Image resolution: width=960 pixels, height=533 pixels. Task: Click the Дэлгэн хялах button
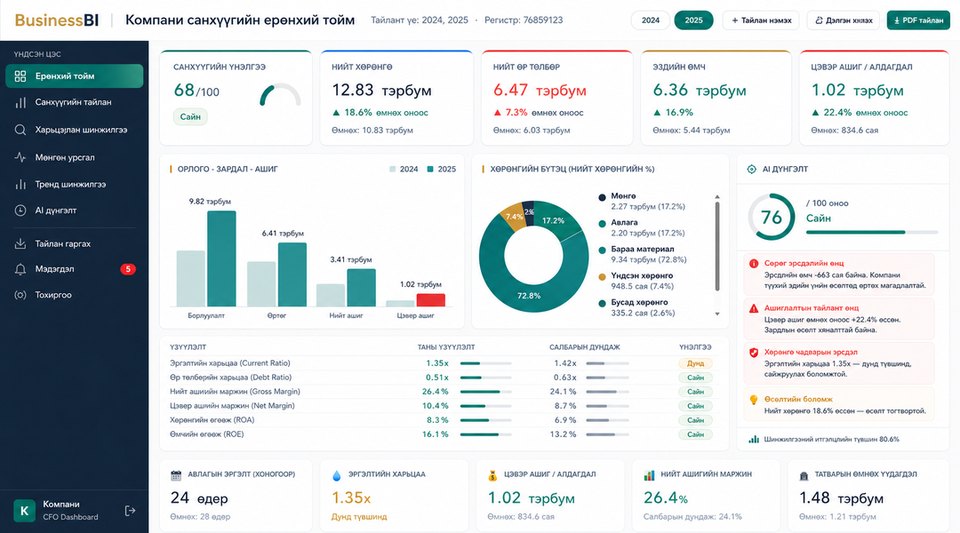[x=843, y=20]
